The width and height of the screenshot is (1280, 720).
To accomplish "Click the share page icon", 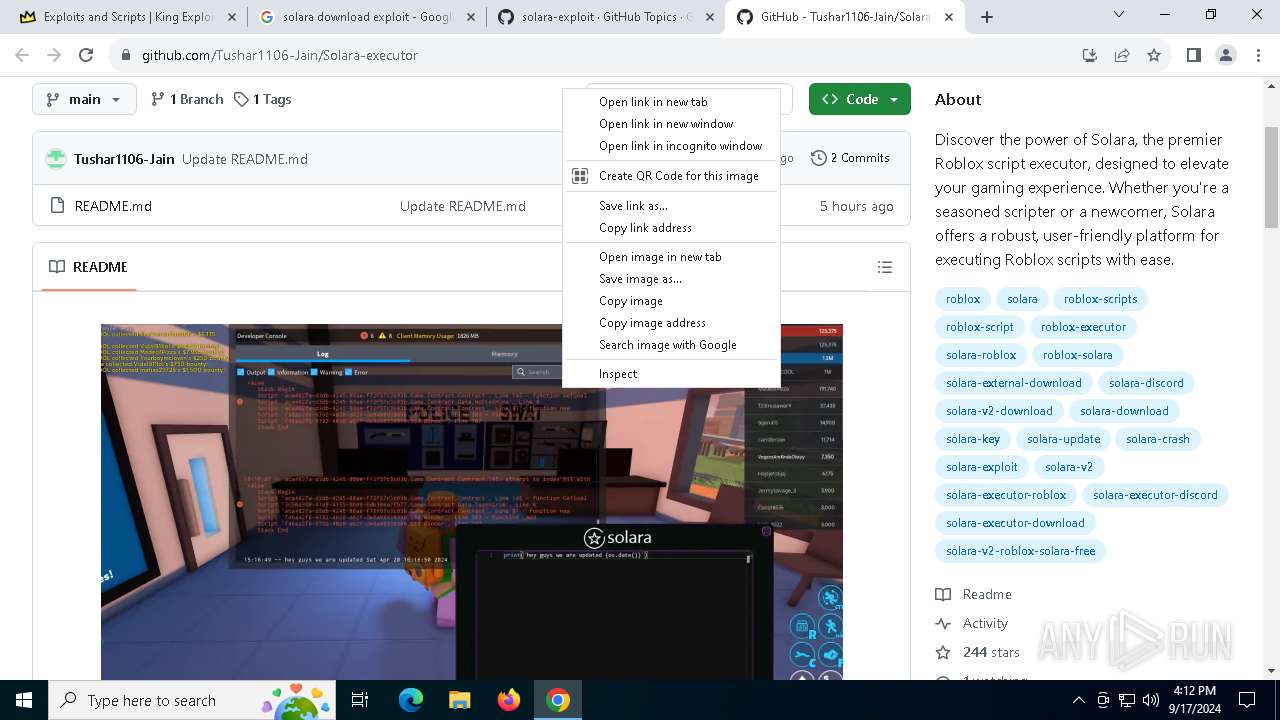I will [x=1122, y=55].
